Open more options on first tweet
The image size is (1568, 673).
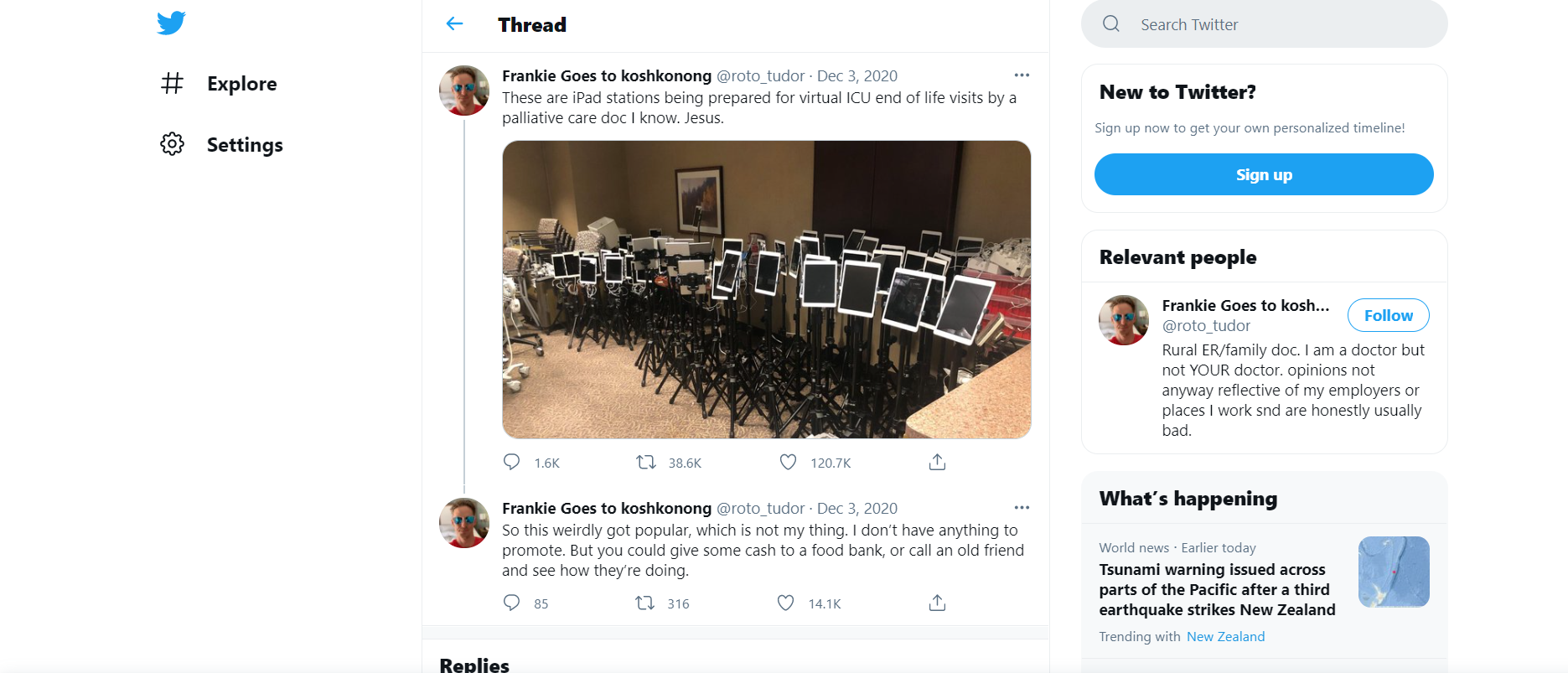pos(1021,75)
